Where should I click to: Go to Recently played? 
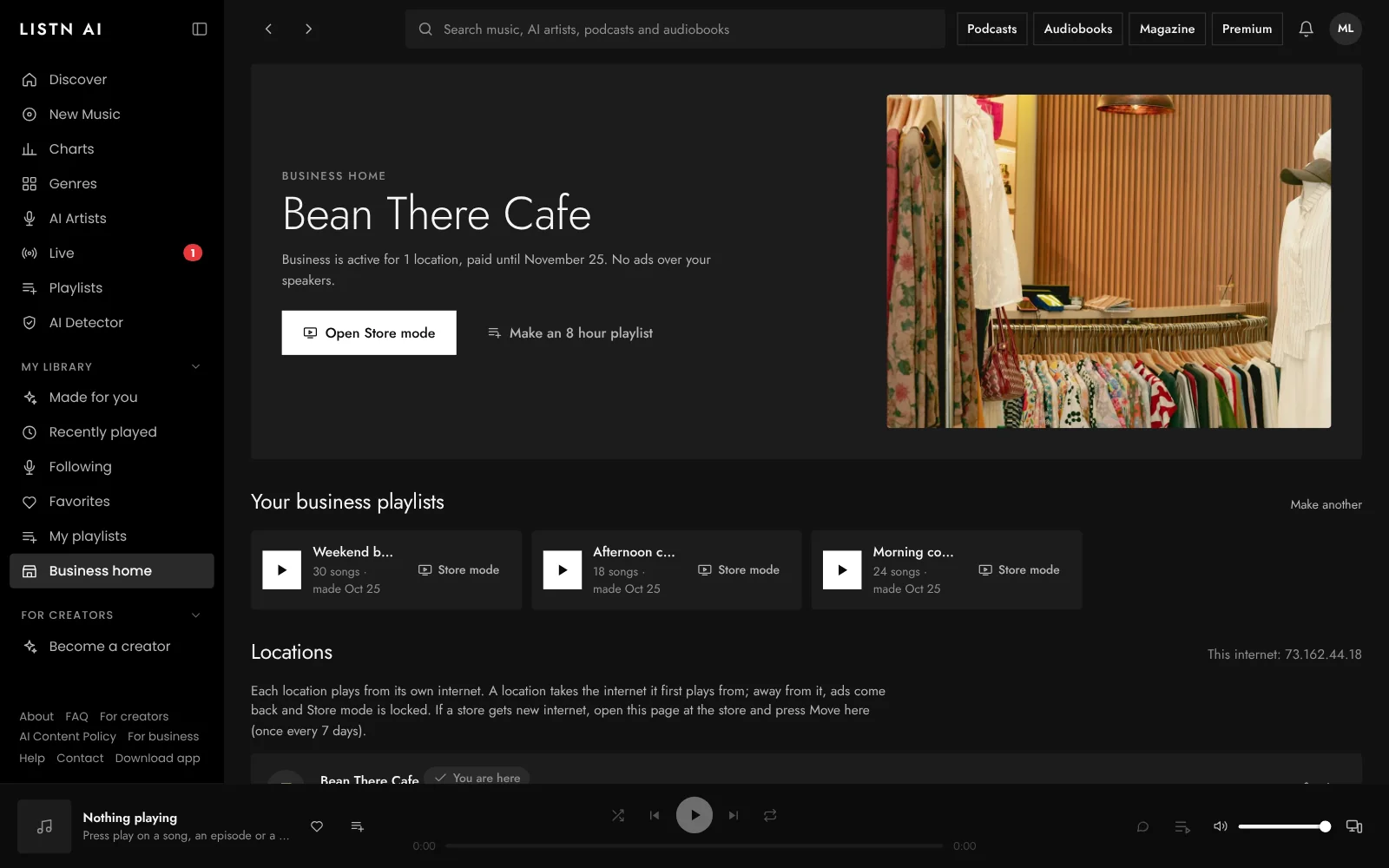[111, 431]
